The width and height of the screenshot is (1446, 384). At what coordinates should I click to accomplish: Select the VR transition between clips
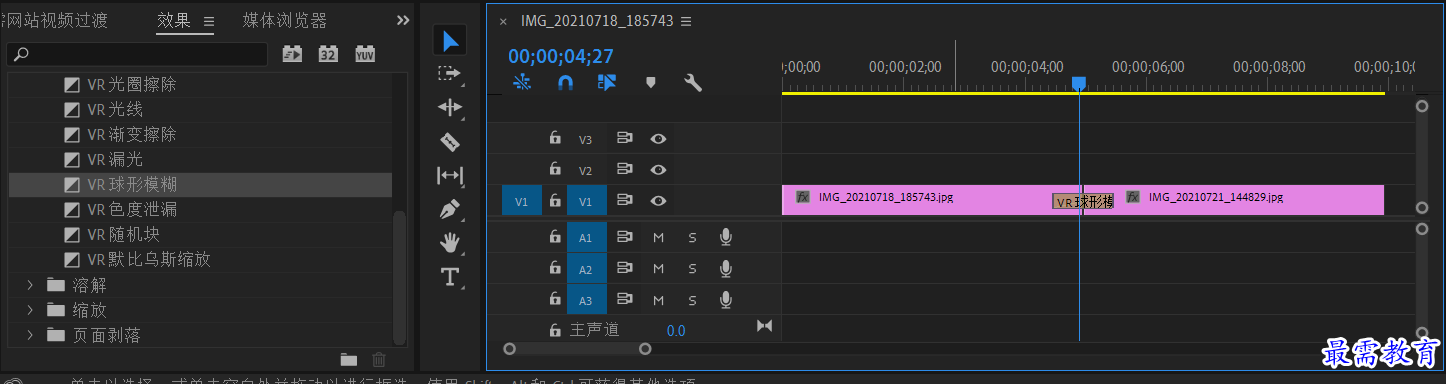(x=1083, y=201)
